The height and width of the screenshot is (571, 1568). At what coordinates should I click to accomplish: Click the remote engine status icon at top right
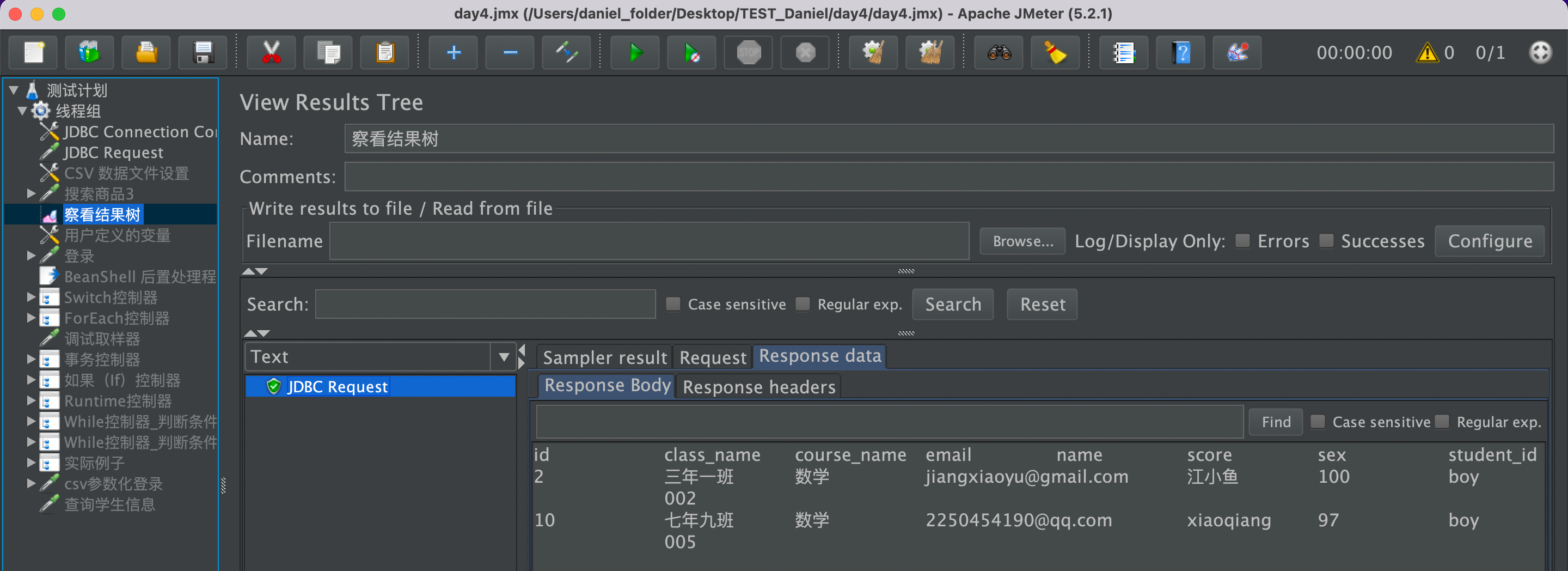(x=1541, y=52)
